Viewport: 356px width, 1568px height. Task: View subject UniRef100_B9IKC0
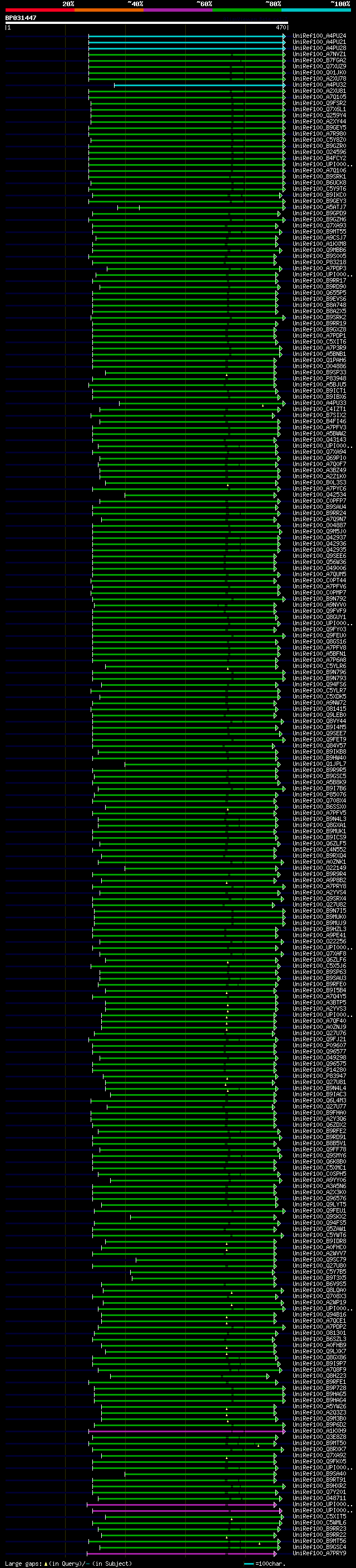[x=319, y=195]
